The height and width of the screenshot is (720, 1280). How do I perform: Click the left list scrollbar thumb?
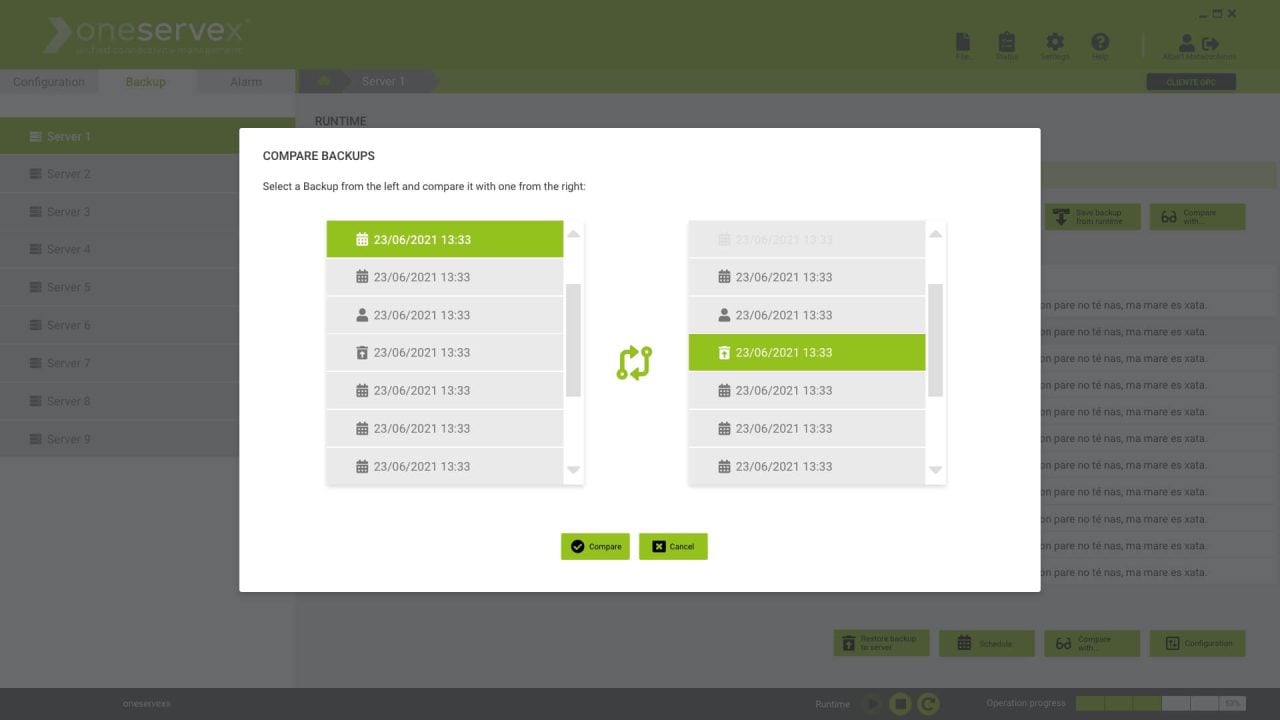click(573, 340)
